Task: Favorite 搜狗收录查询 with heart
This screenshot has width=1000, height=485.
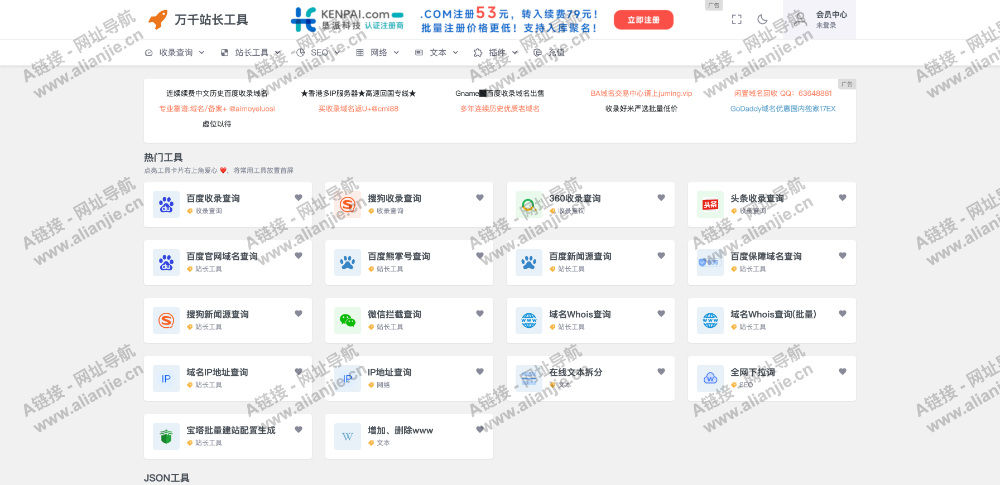Action: pos(480,198)
